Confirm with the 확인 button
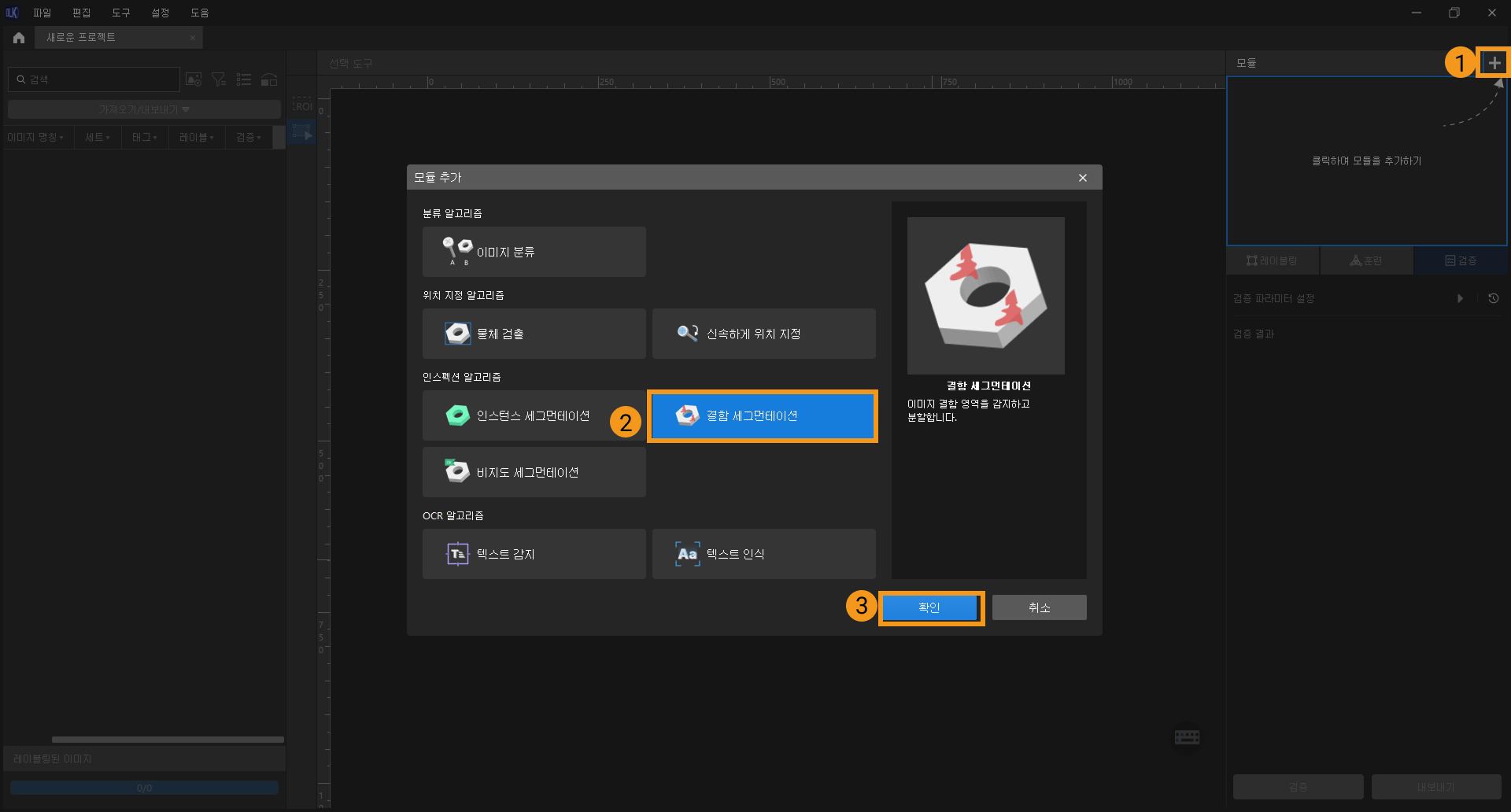Image resolution: width=1511 pixels, height=812 pixels. 929,607
